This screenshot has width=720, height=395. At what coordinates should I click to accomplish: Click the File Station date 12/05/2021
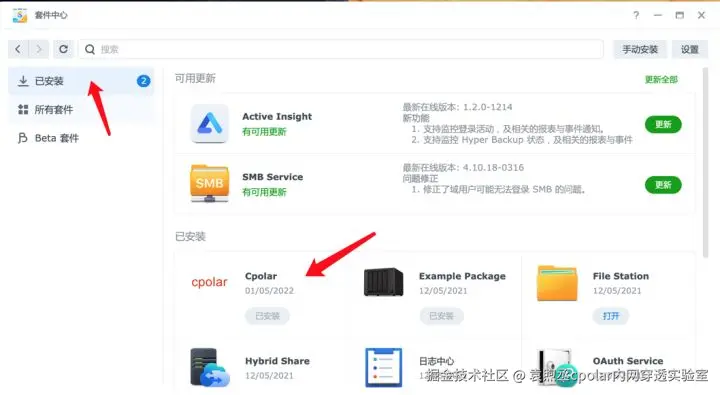[617, 291]
